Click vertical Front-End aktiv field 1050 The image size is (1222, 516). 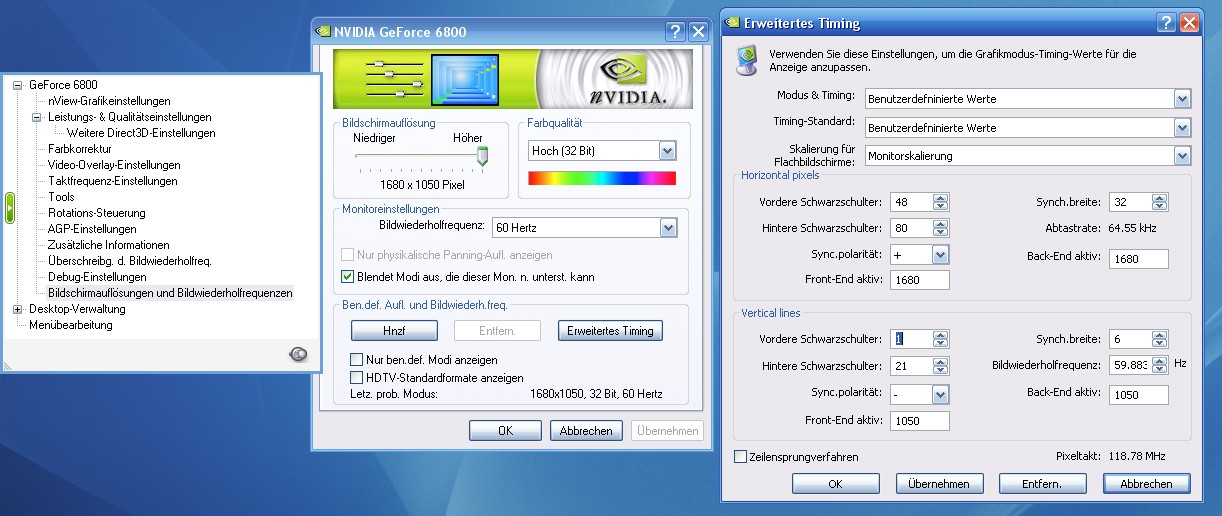[919, 421]
